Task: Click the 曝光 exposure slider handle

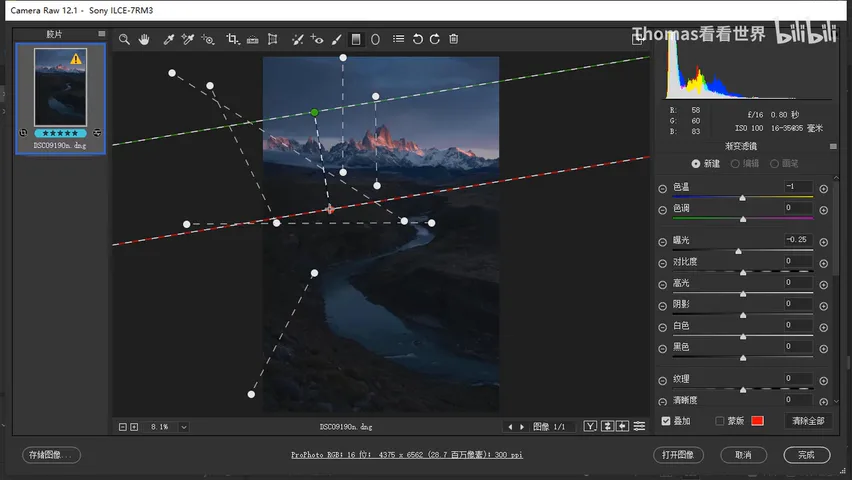Action: (x=738, y=252)
